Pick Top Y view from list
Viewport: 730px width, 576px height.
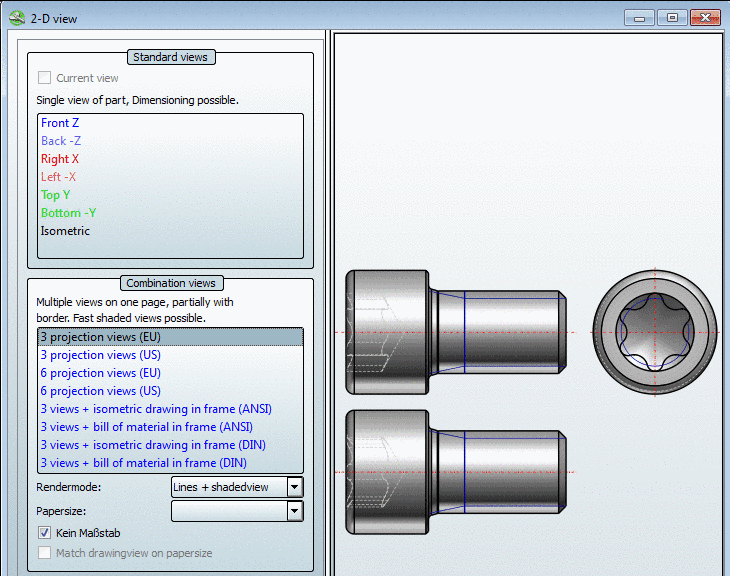pos(56,195)
